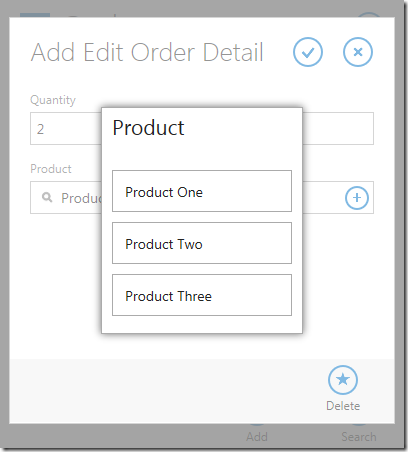Click the Product label above the search box
This screenshot has width=408, height=452.
point(51,169)
